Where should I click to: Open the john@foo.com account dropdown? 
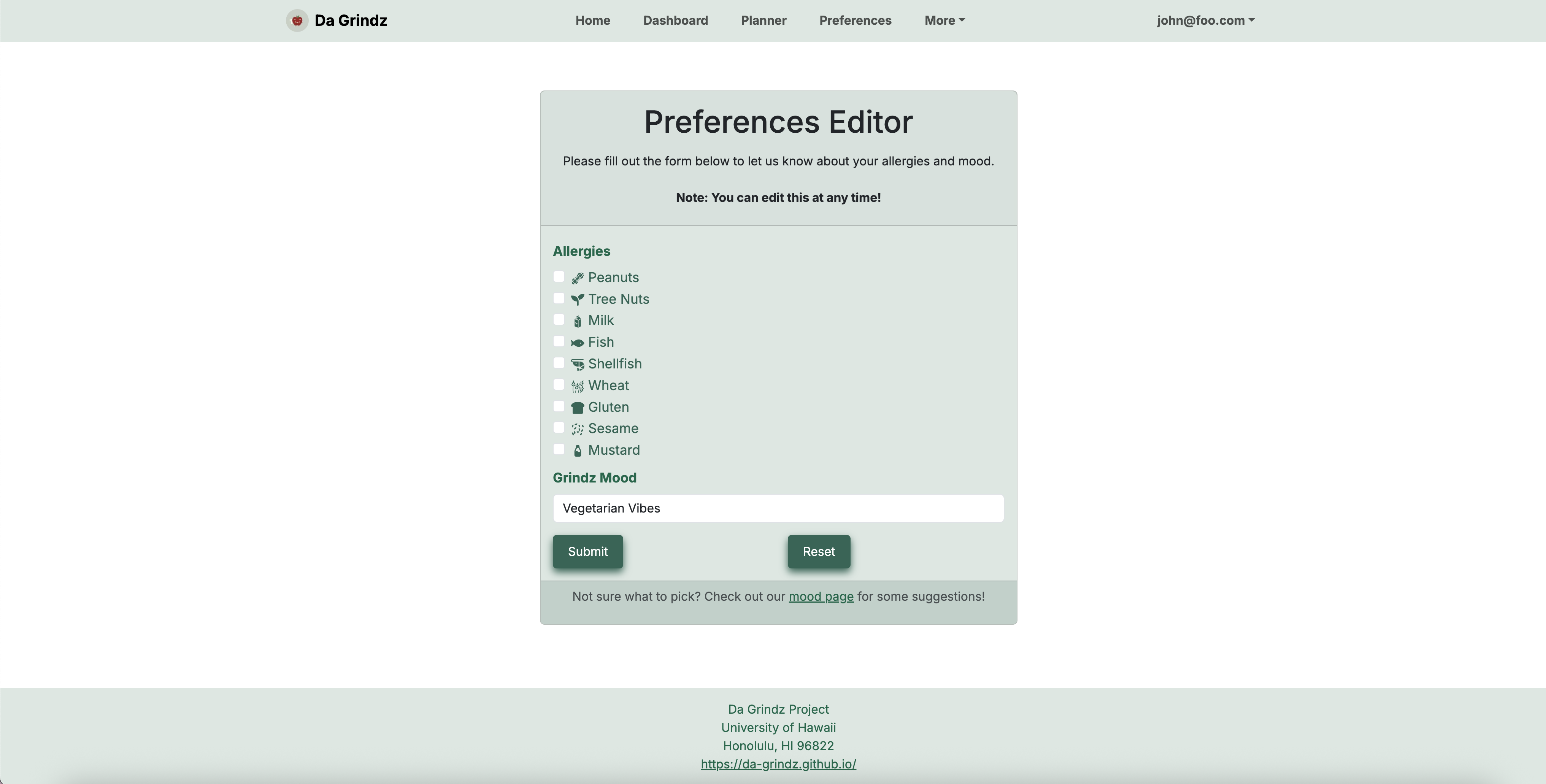point(1205,21)
